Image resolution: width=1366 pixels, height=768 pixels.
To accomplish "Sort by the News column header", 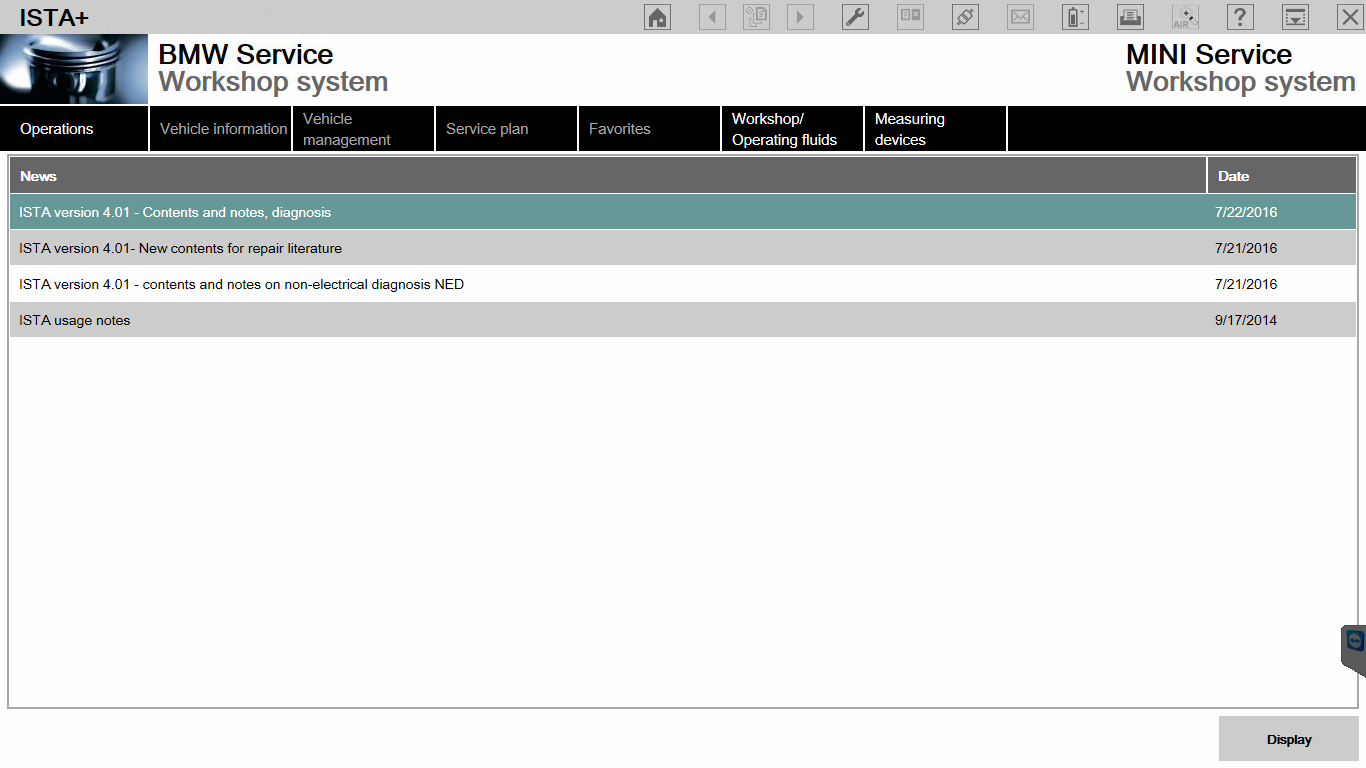I will point(608,176).
